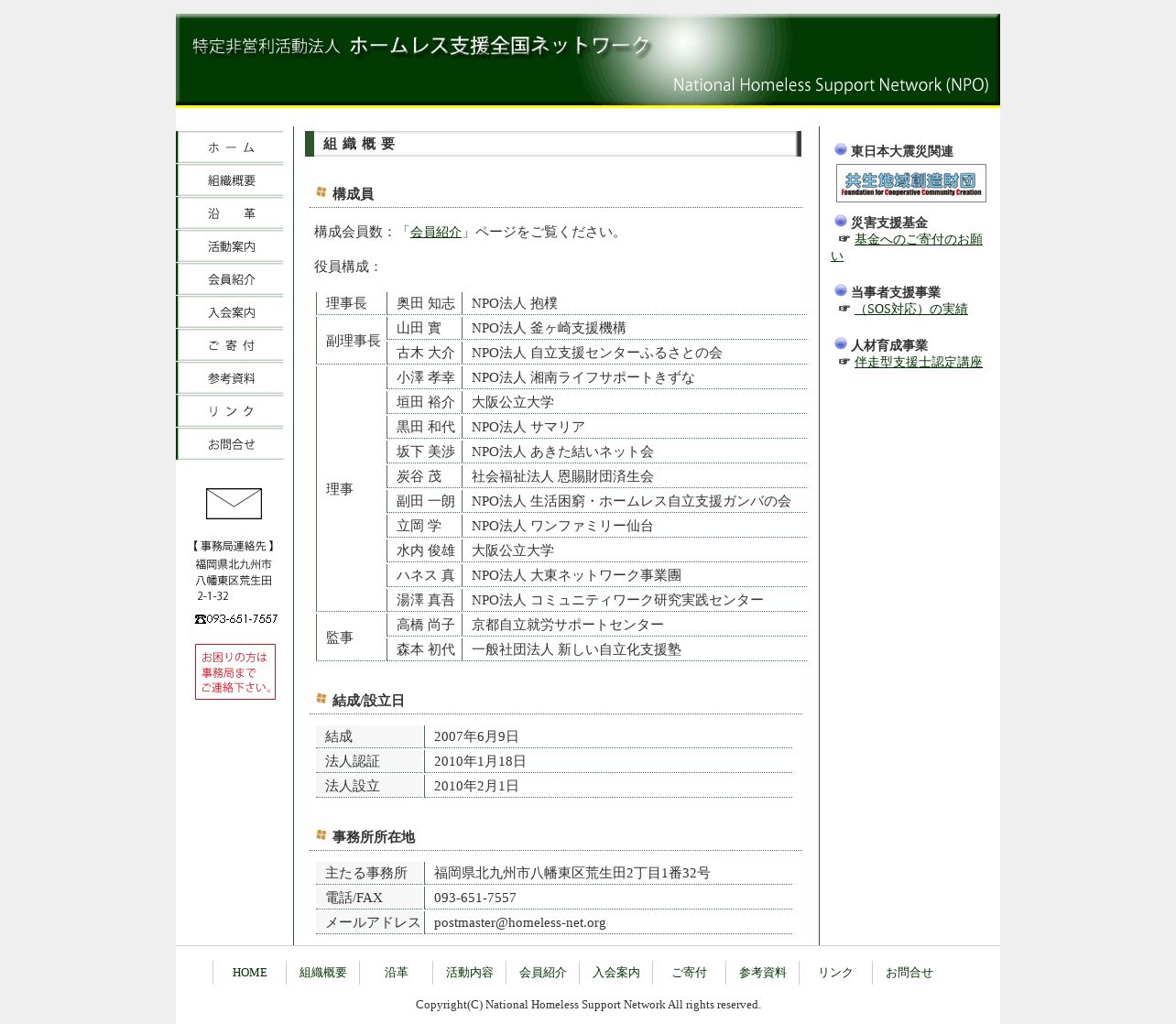This screenshot has height=1024, width=1176.
Task: Click the ホームレス支援全国ネットワーク header banner
Action: pyautogui.click(x=588, y=60)
